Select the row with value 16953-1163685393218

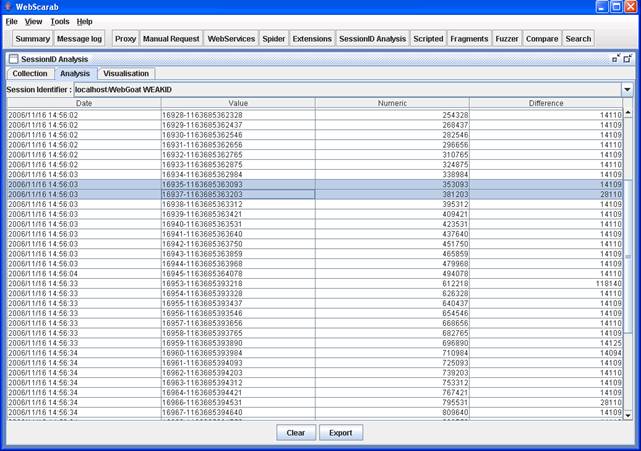[237, 283]
